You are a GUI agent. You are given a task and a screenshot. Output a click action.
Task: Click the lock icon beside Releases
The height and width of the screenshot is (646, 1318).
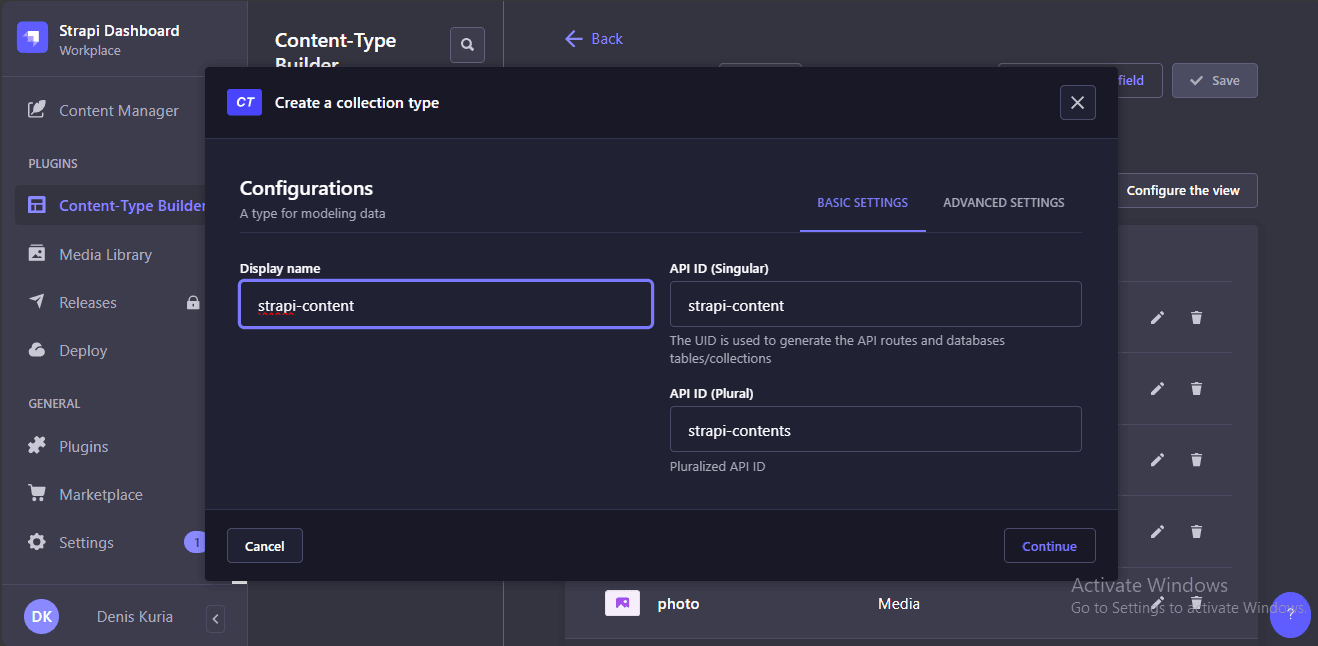[193, 303]
